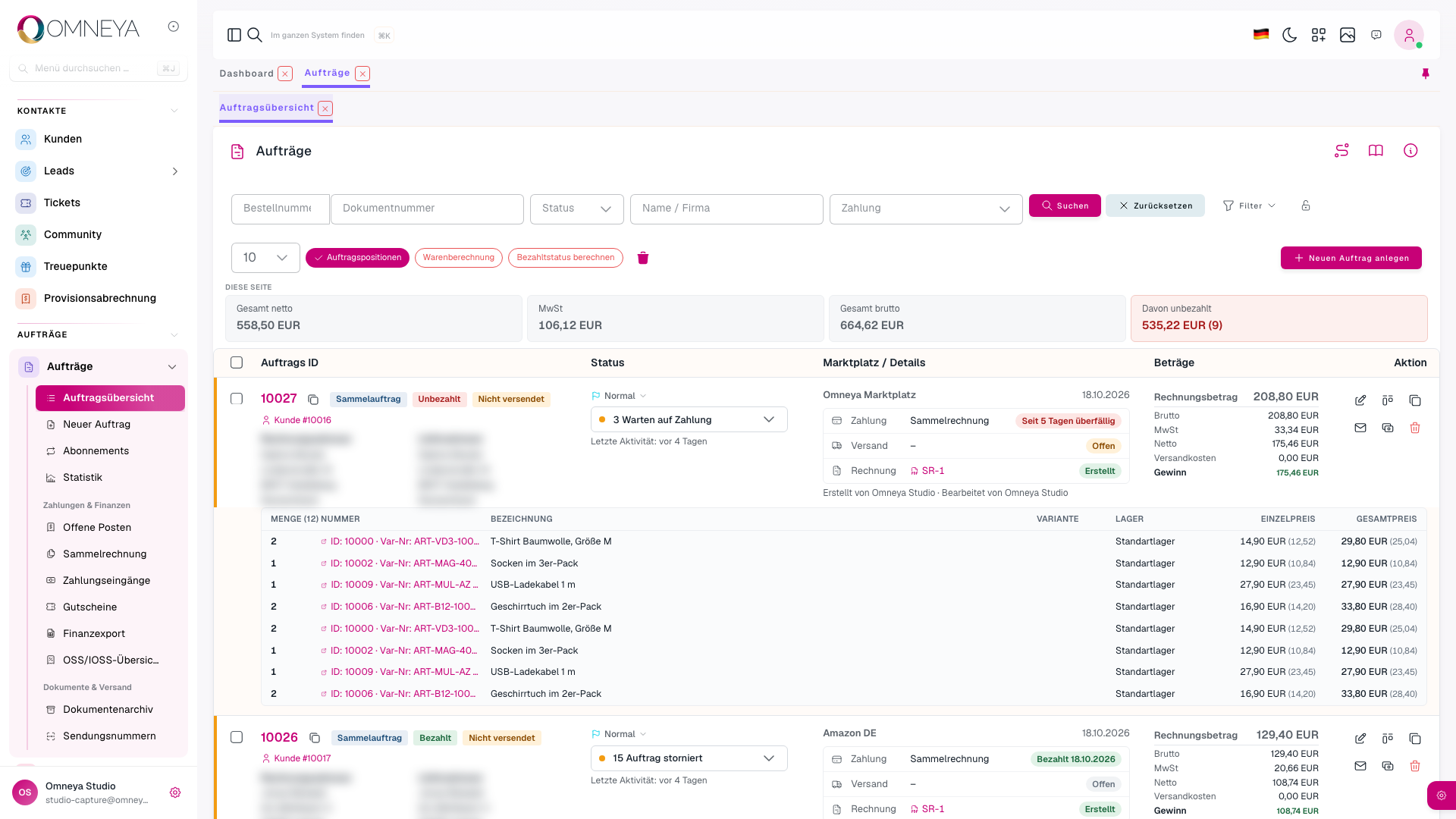Copy order ID 10027 icon
Viewport: 1456px width, 819px height.
click(313, 400)
